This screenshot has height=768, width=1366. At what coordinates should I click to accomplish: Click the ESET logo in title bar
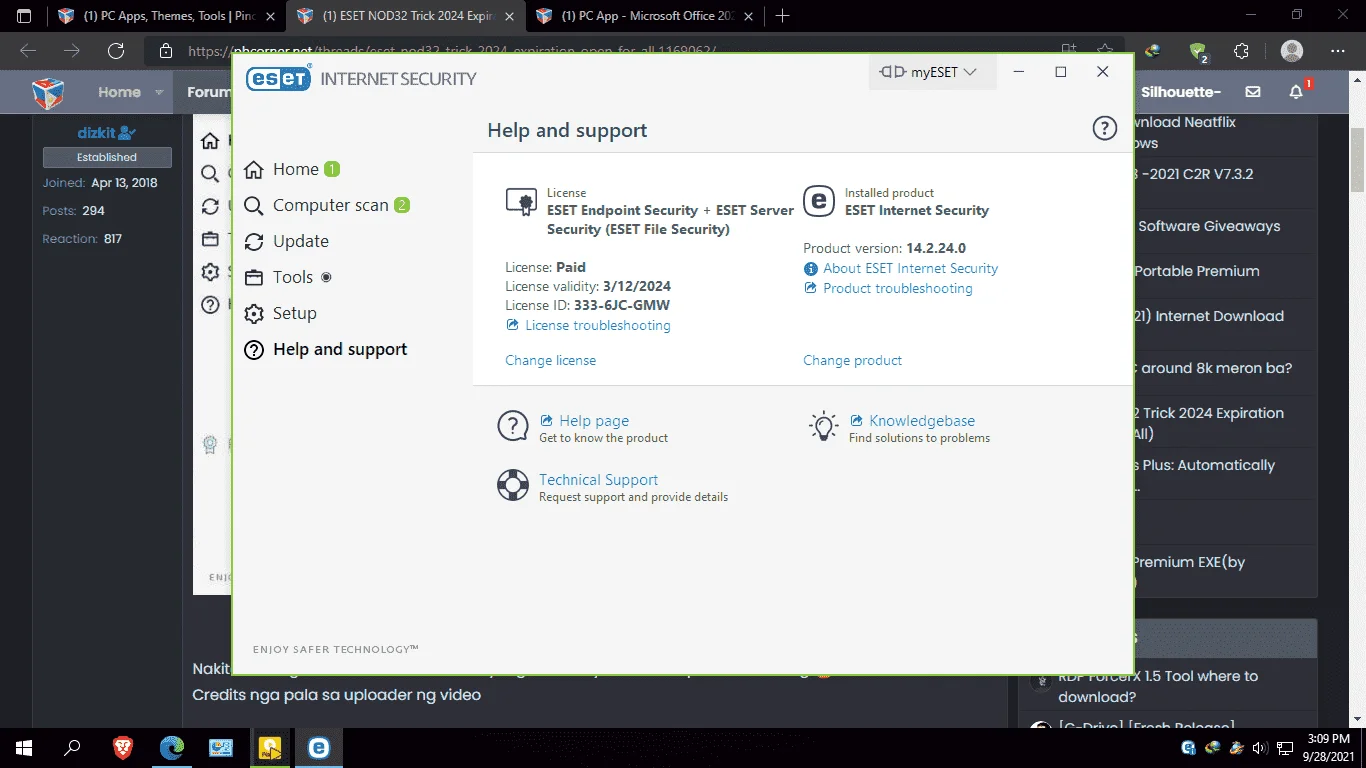(279, 78)
